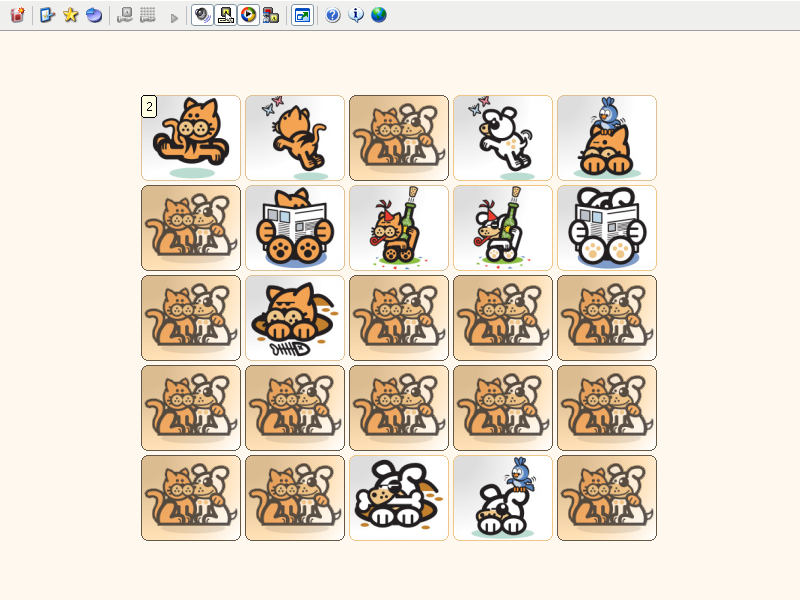
Task: Toggle the fullscreen window button
Action: (301, 15)
